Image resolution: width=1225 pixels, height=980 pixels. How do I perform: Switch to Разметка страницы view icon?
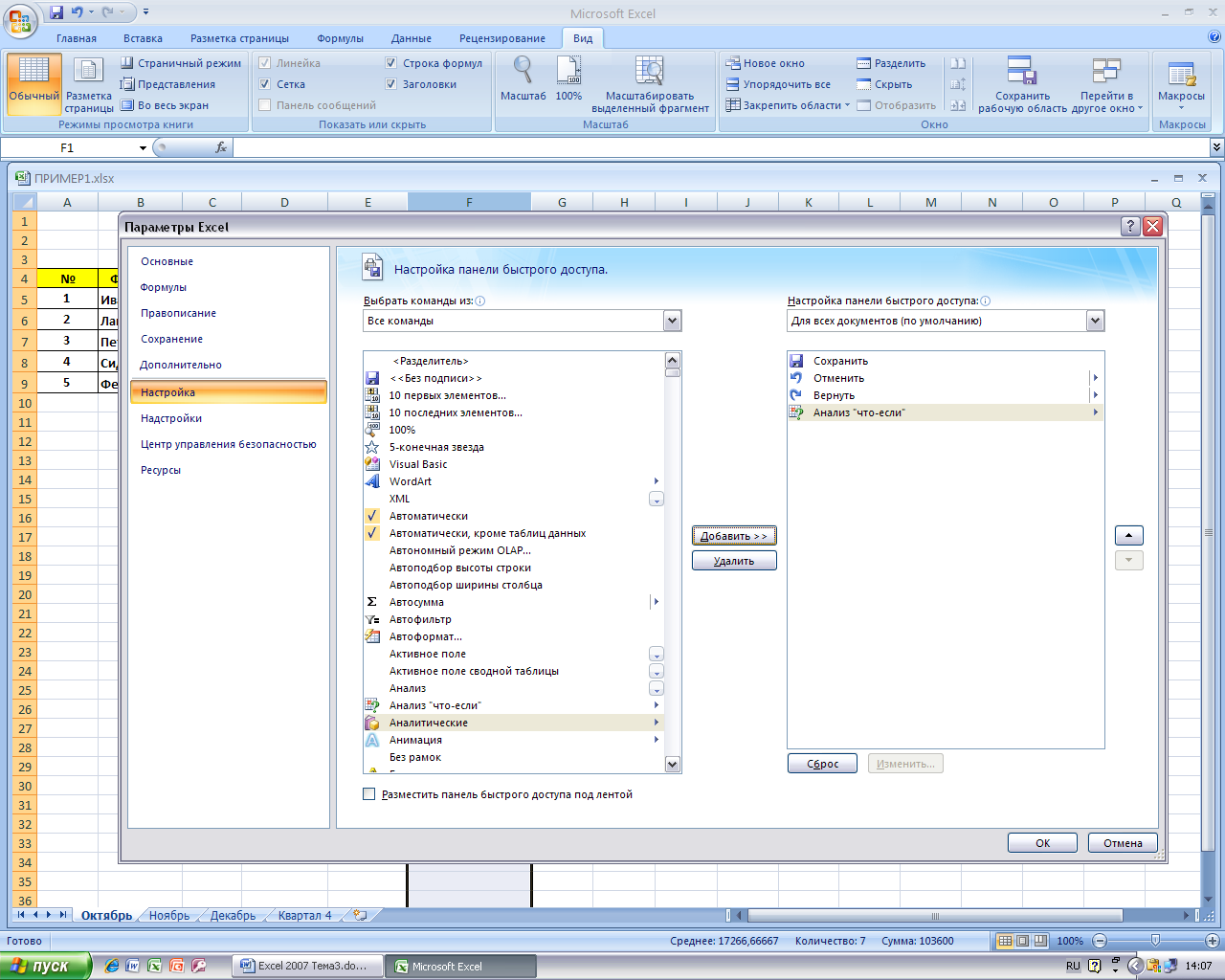(88, 70)
